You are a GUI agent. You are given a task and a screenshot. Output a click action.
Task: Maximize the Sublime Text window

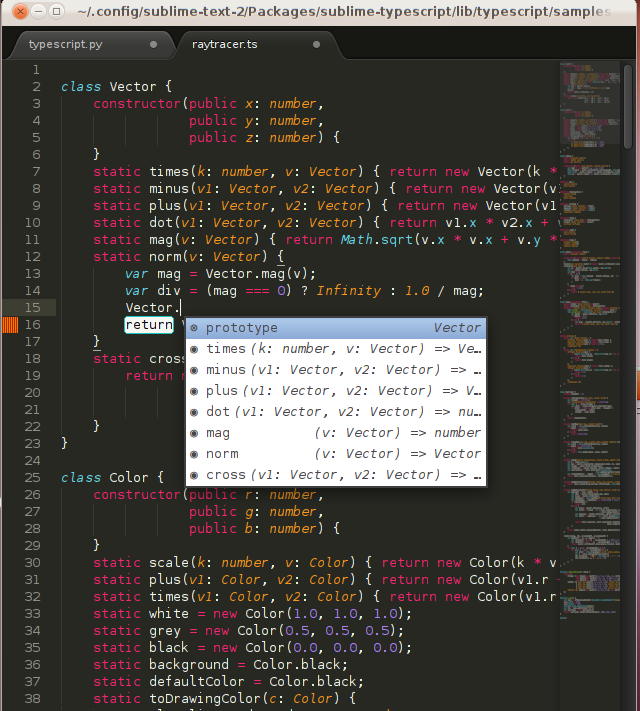(x=57, y=11)
